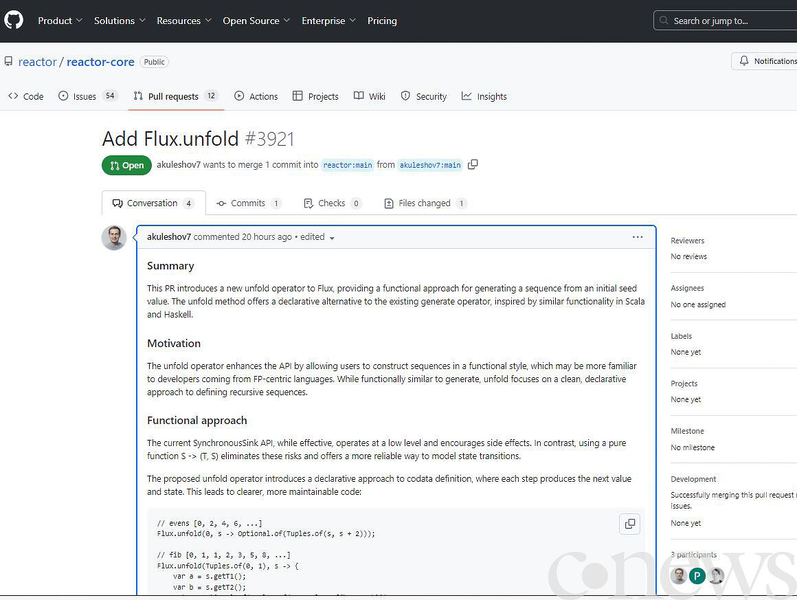The height and width of the screenshot is (600, 797).
Task: Click the Open pull request status badge
Action: (x=127, y=165)
